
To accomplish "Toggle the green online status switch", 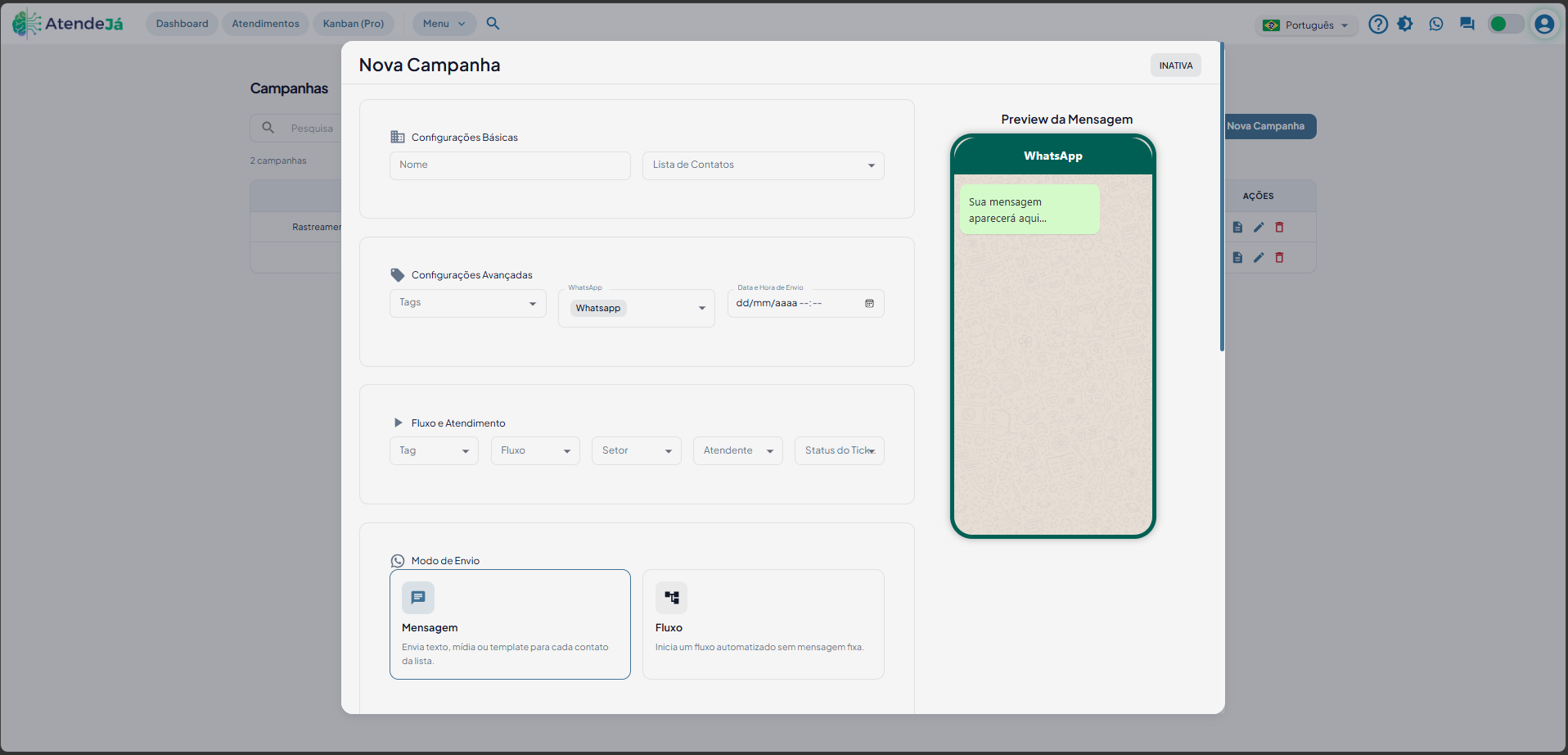I will 1506,24.
